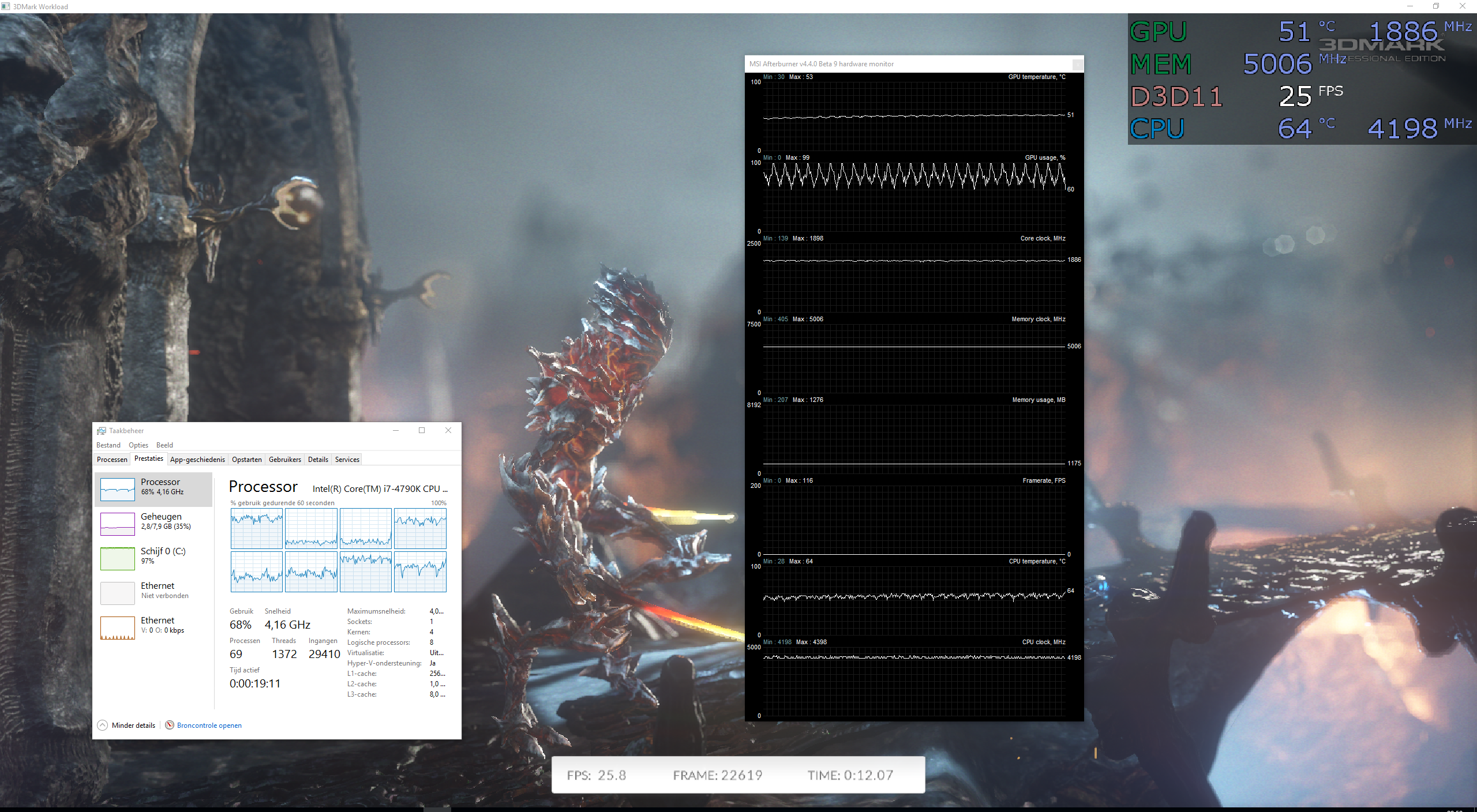Switch to the App-geschiedenis tab
The image size is (1477, 812).
197,460
